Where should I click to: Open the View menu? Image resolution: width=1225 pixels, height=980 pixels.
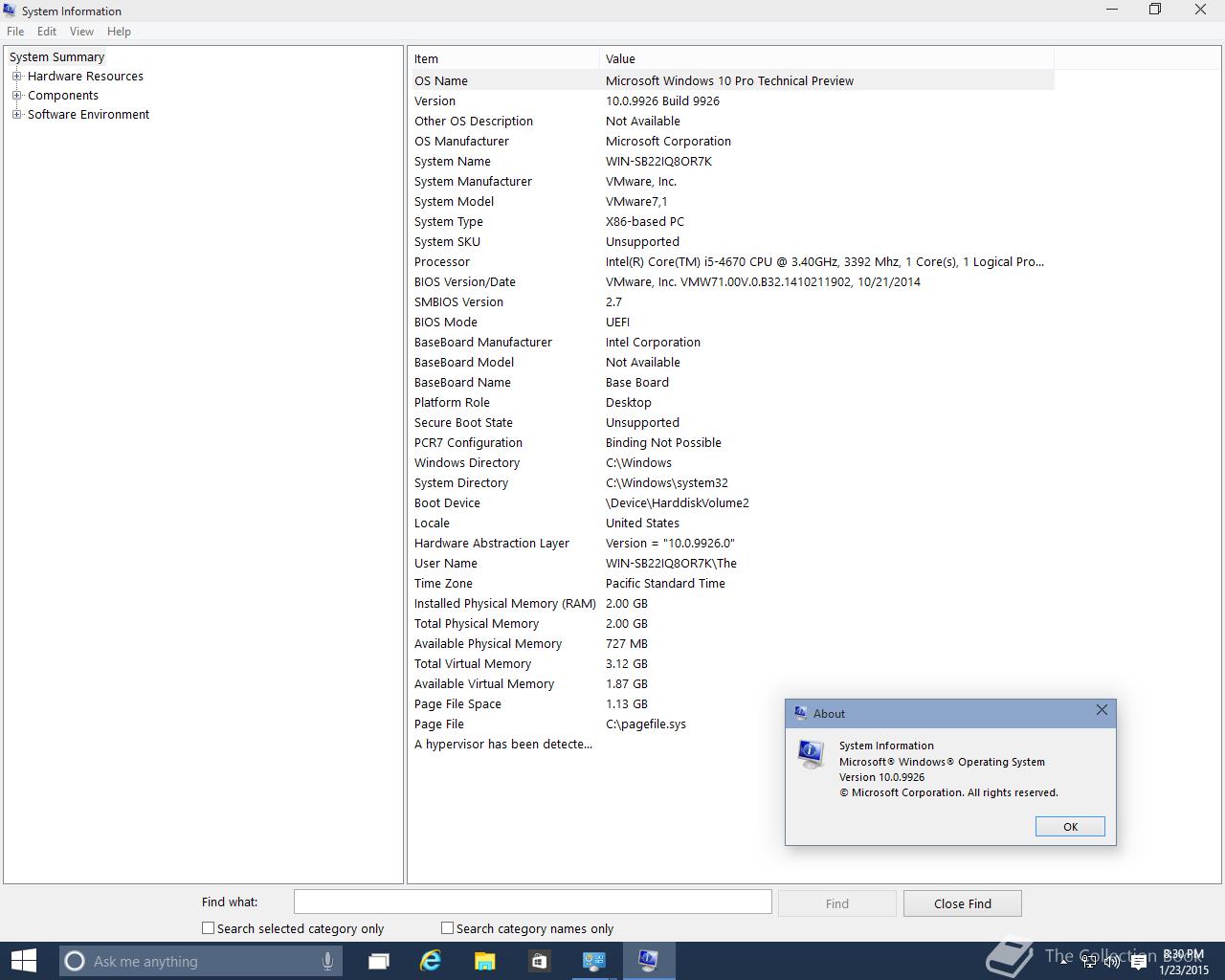coord(81,32)
